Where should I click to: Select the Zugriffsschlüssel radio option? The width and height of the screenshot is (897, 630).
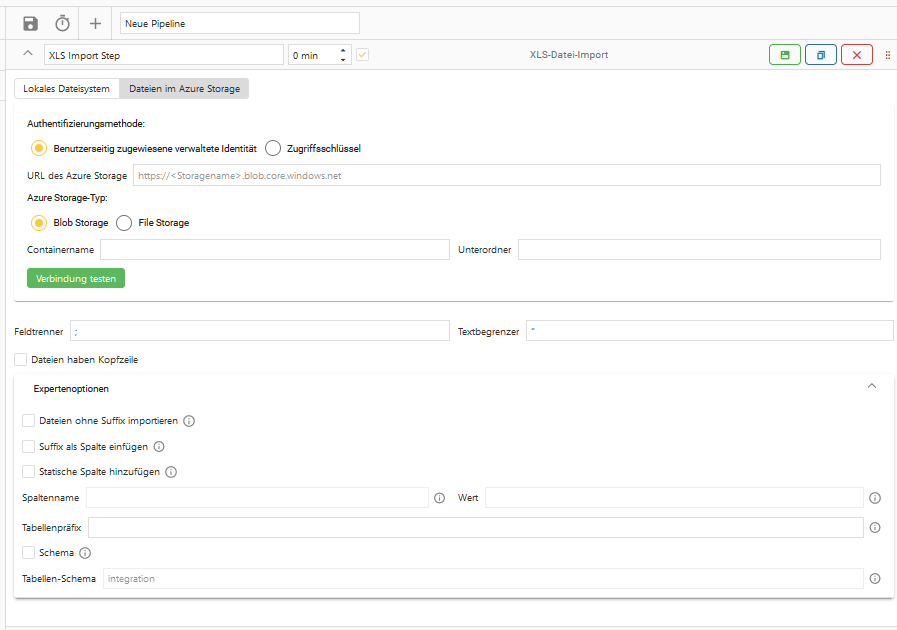(x=273, y=148)
